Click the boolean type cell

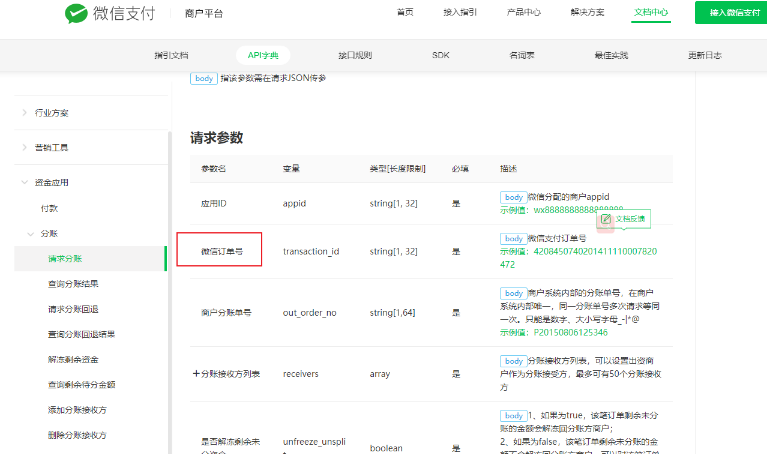[386, 448]
